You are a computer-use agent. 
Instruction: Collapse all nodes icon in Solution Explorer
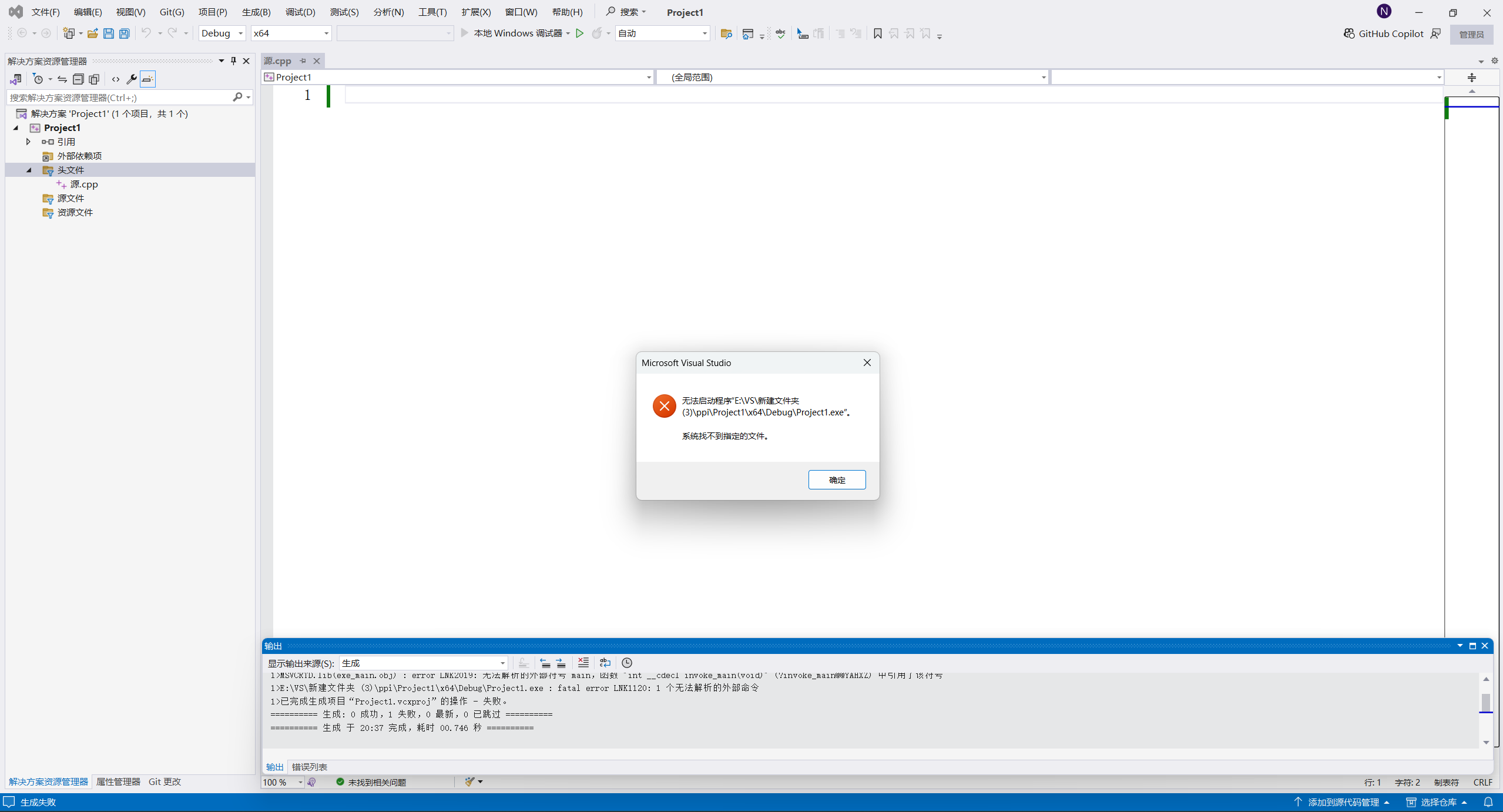click(x=78, y=79)
